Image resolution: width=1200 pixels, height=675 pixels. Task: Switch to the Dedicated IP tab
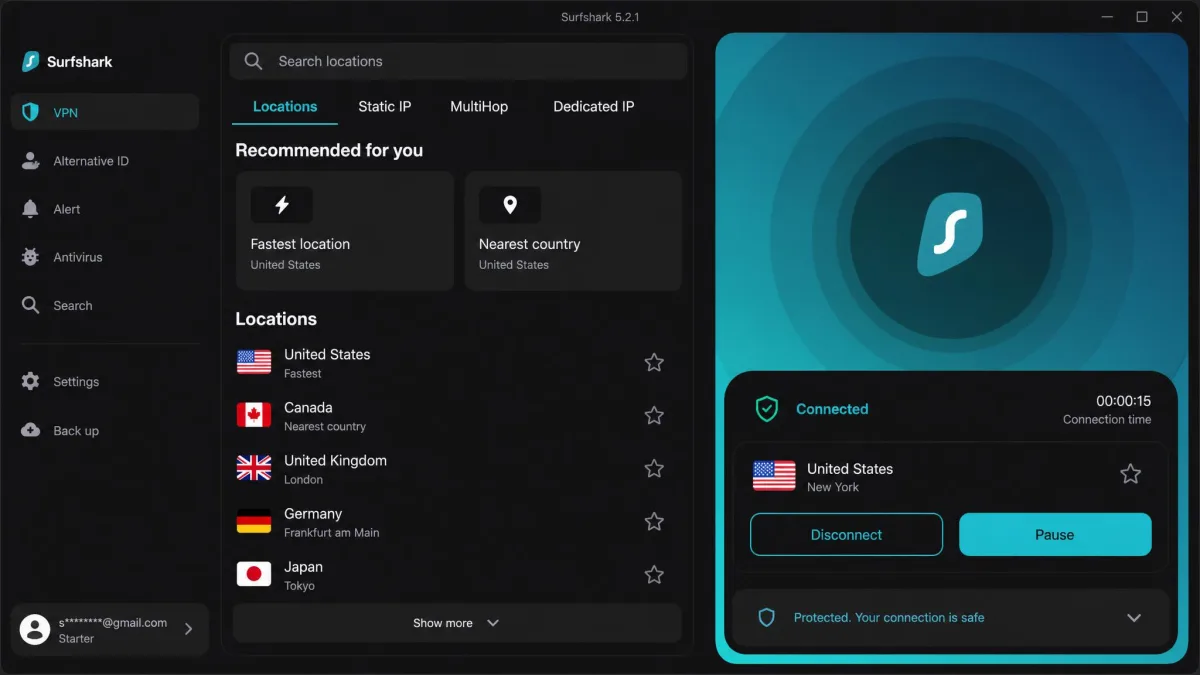pos(594,107)
